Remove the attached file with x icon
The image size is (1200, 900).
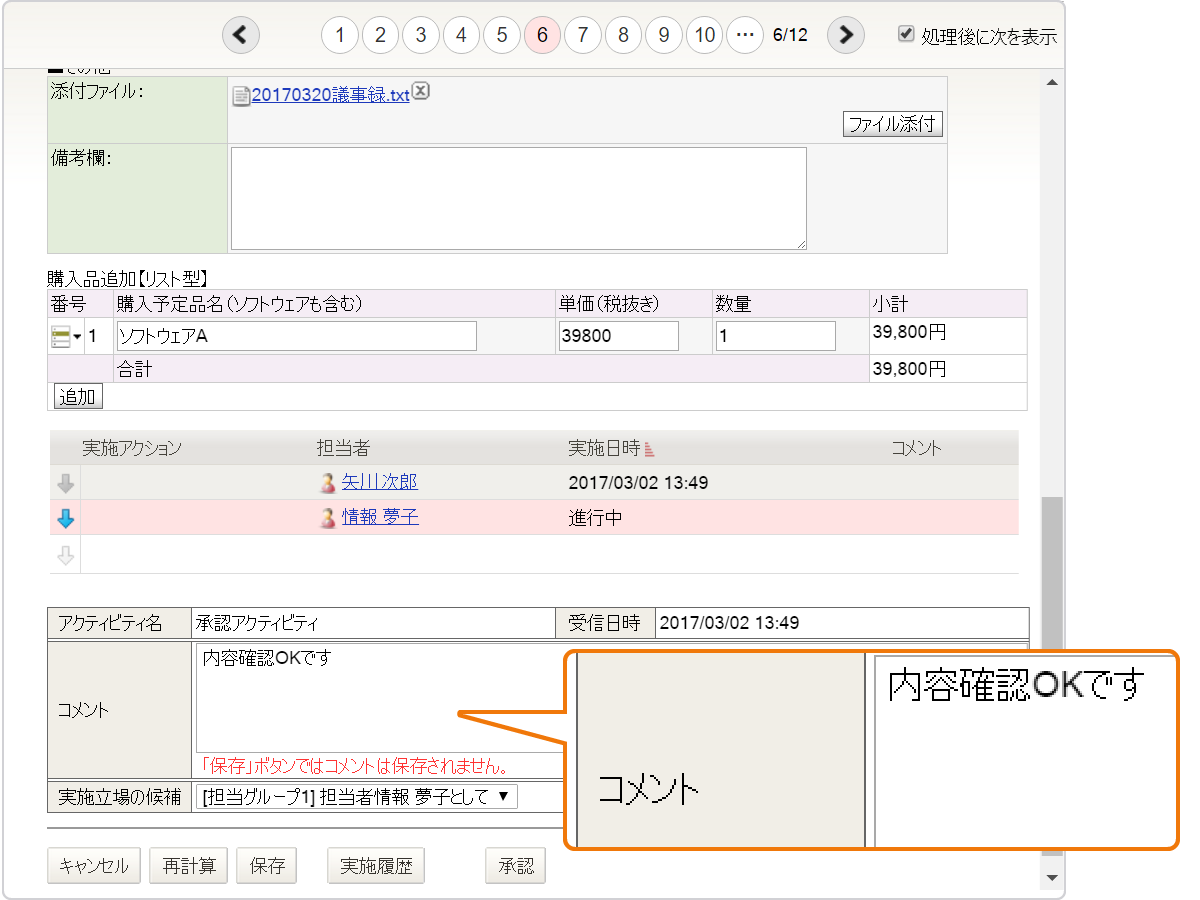pos(421,91)
